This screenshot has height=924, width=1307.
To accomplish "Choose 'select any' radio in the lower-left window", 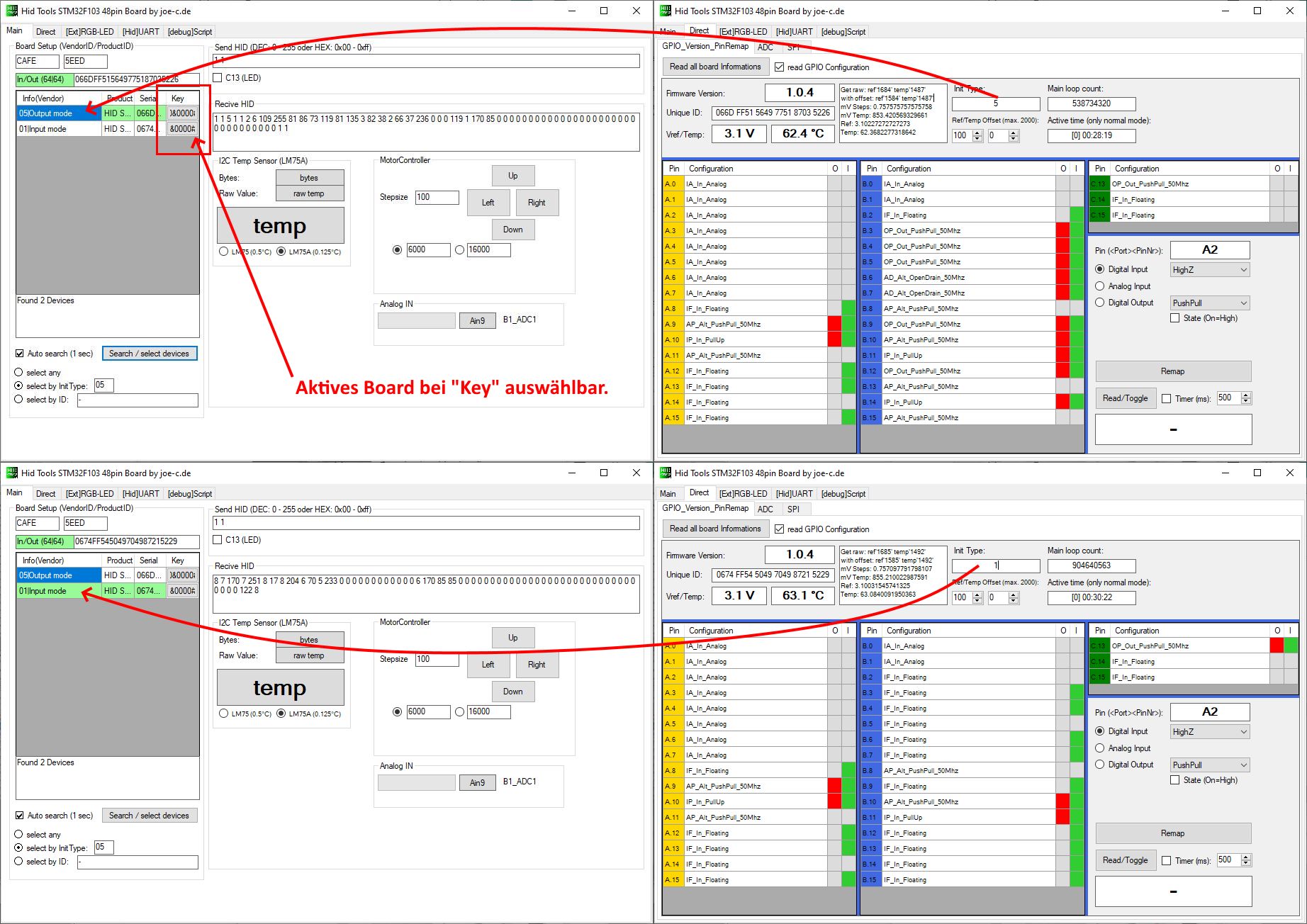I will [x=19, y=835].
